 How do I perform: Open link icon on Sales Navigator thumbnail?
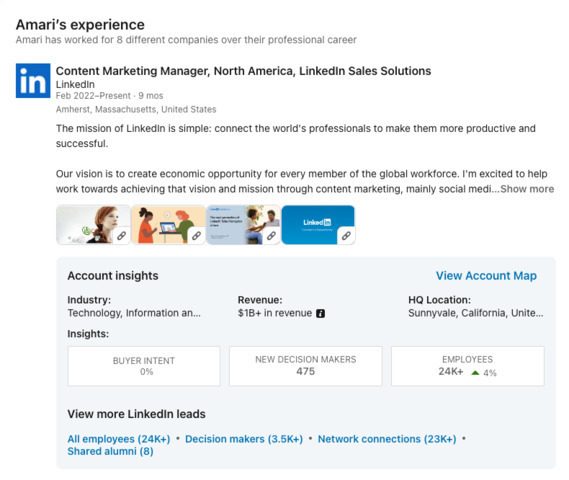click(271, 236)
